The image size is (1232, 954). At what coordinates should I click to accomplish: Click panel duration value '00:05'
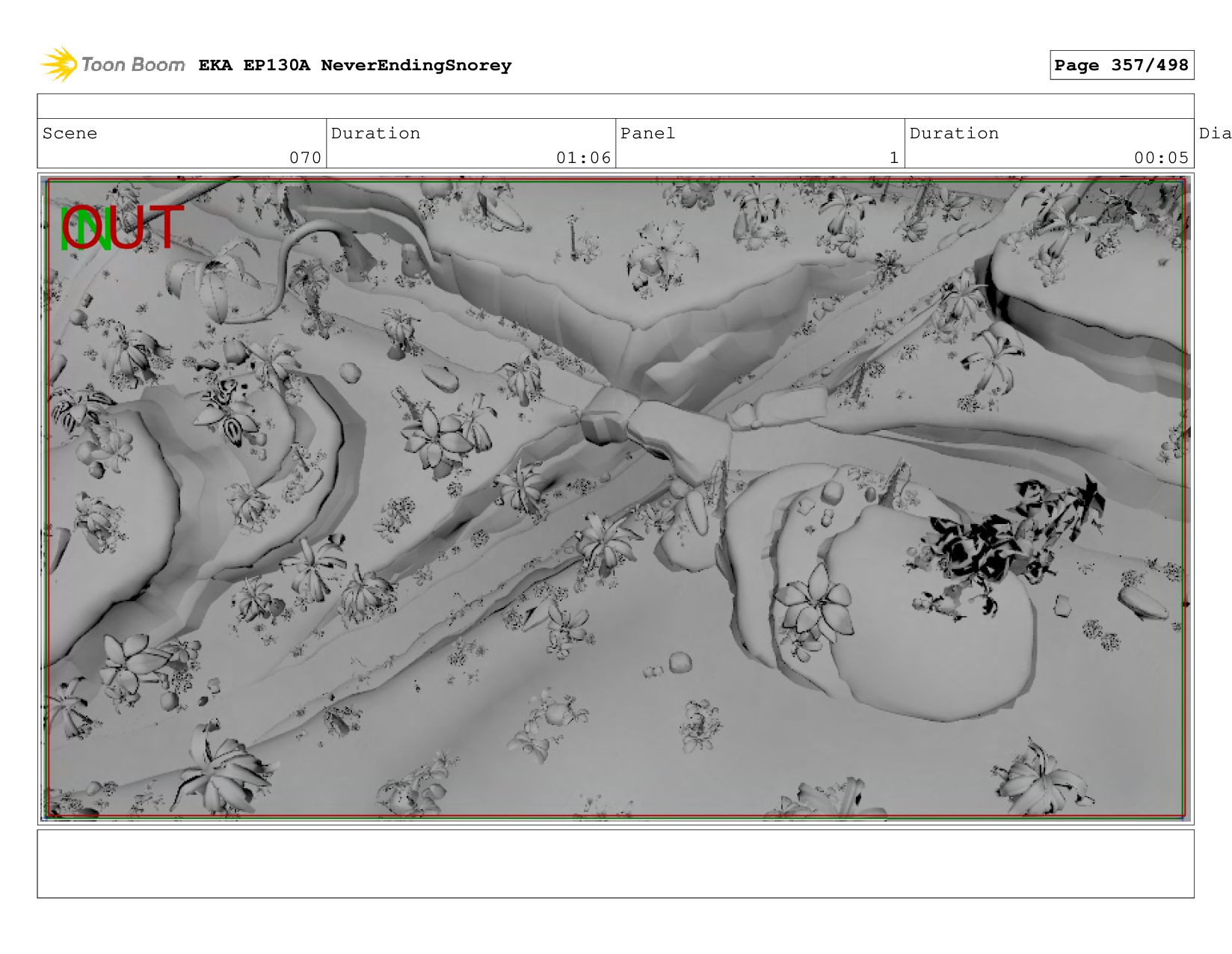pos(1161,157)
